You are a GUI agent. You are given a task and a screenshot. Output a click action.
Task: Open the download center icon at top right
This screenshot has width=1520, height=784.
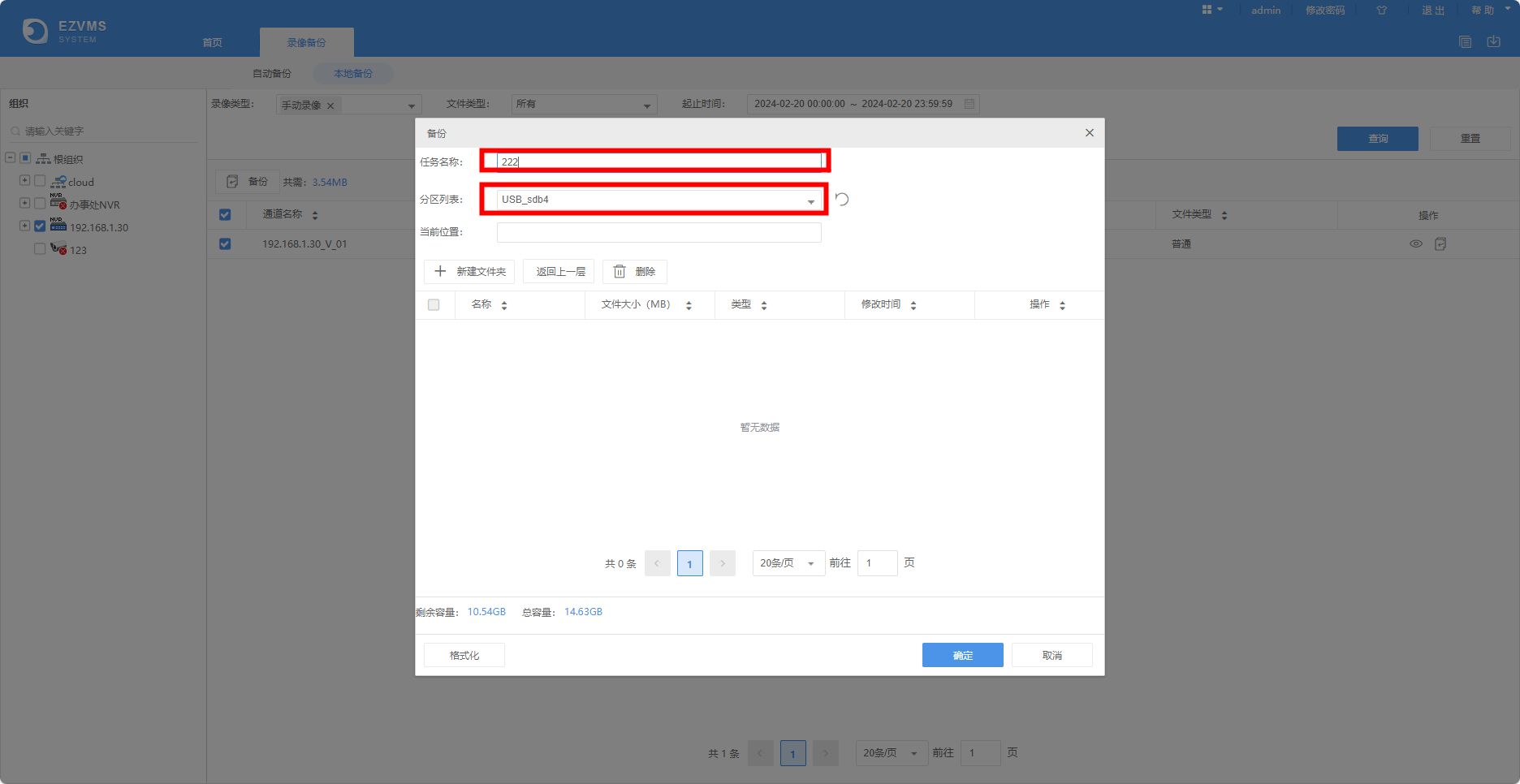tap(1494, 41)
